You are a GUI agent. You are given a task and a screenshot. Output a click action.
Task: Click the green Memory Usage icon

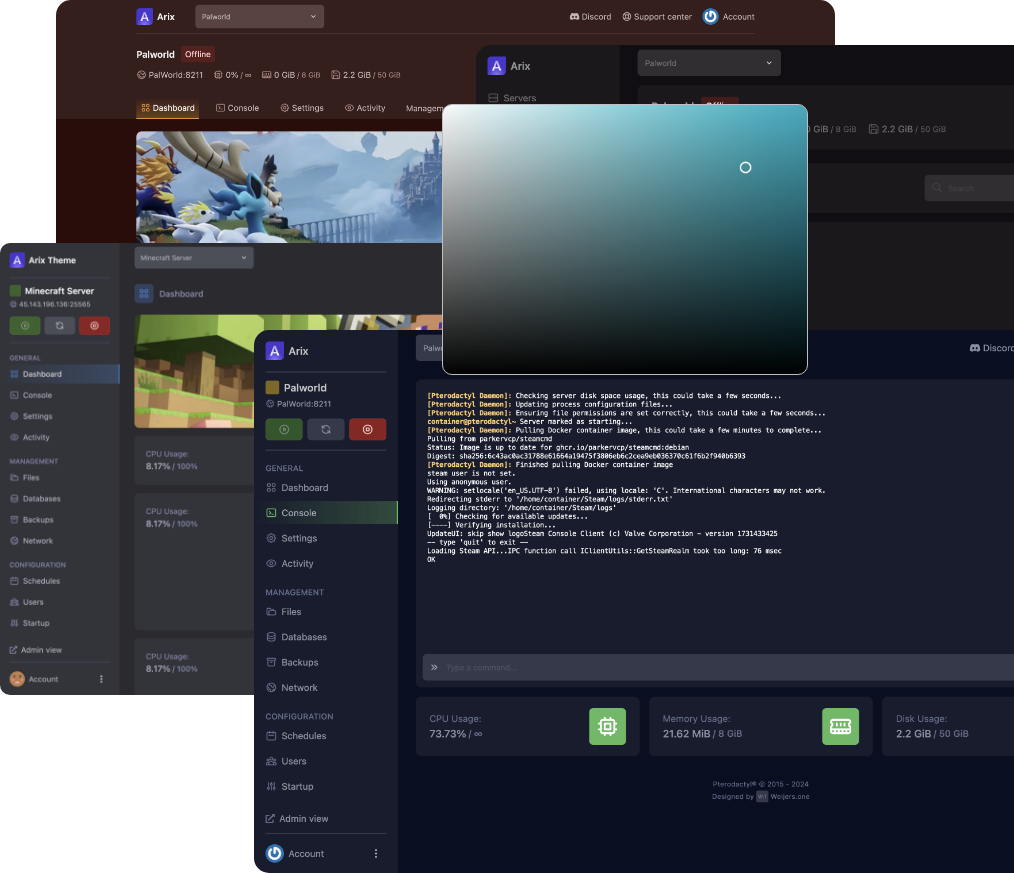840,726
